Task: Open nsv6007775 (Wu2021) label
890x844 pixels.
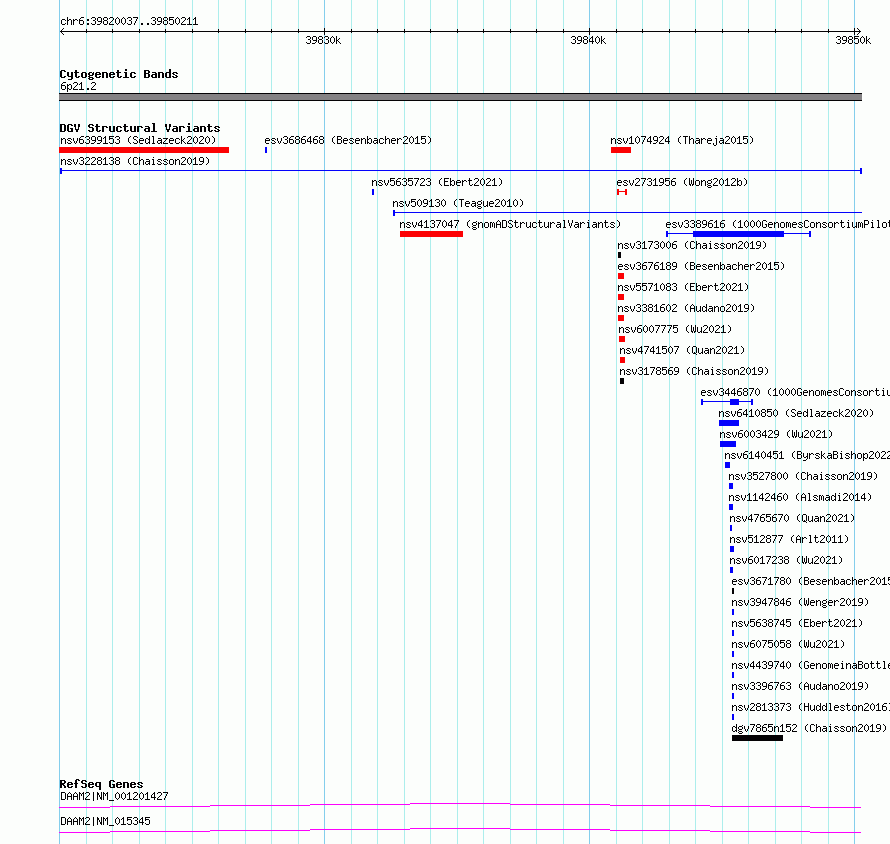Action: [675, 329]
